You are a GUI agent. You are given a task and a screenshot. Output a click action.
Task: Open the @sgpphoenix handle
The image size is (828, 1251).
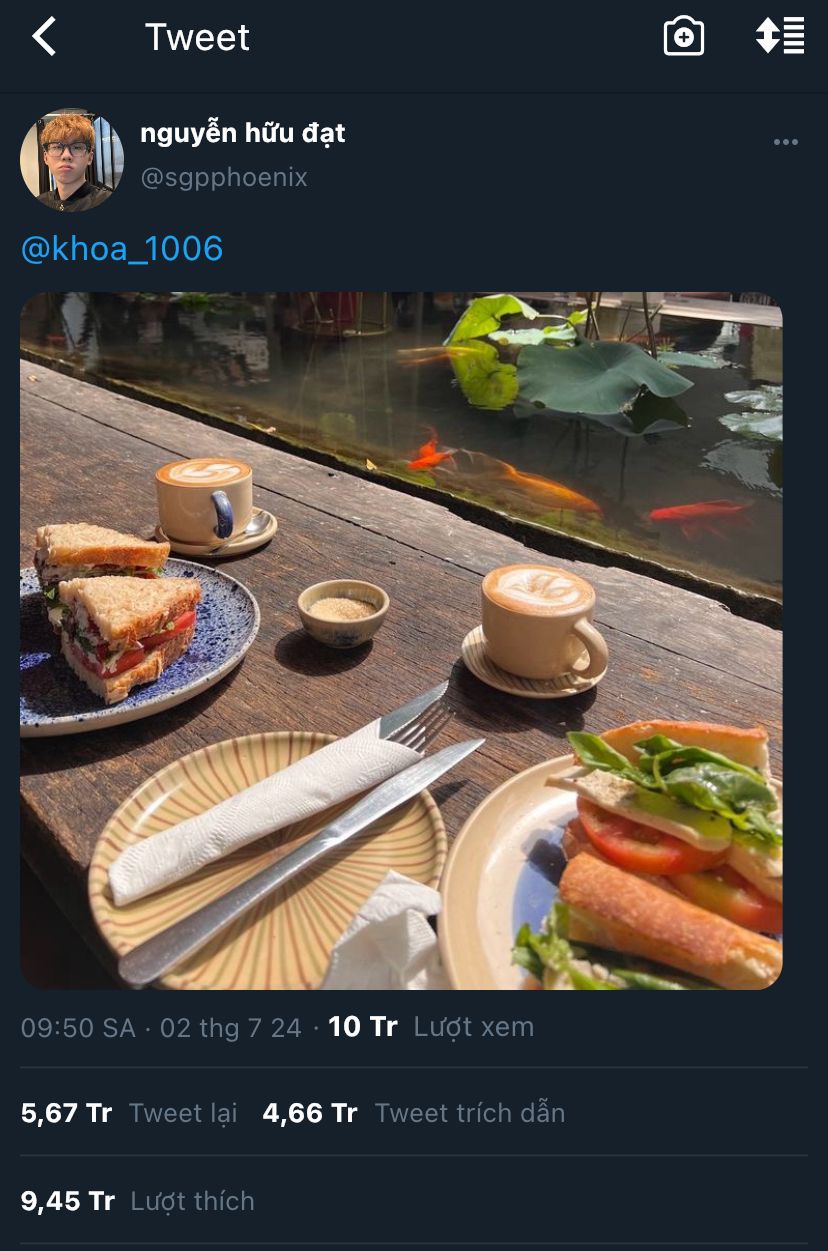point(224,178)
